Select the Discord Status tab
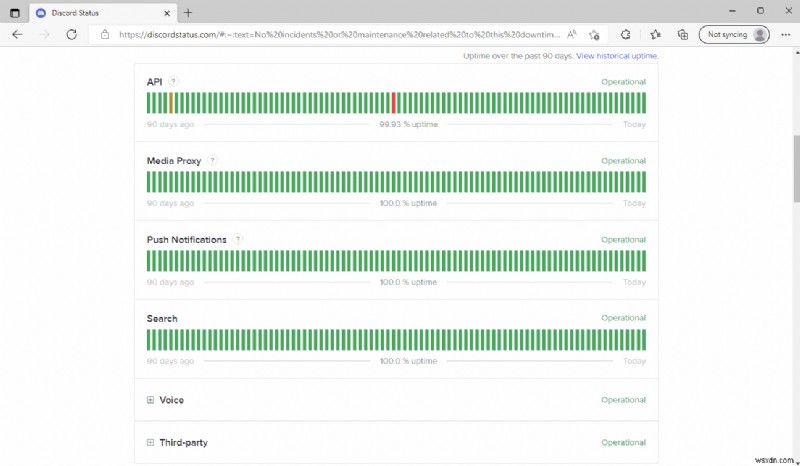This screenshot has width=800, height=466. click(x=104, y=13)
